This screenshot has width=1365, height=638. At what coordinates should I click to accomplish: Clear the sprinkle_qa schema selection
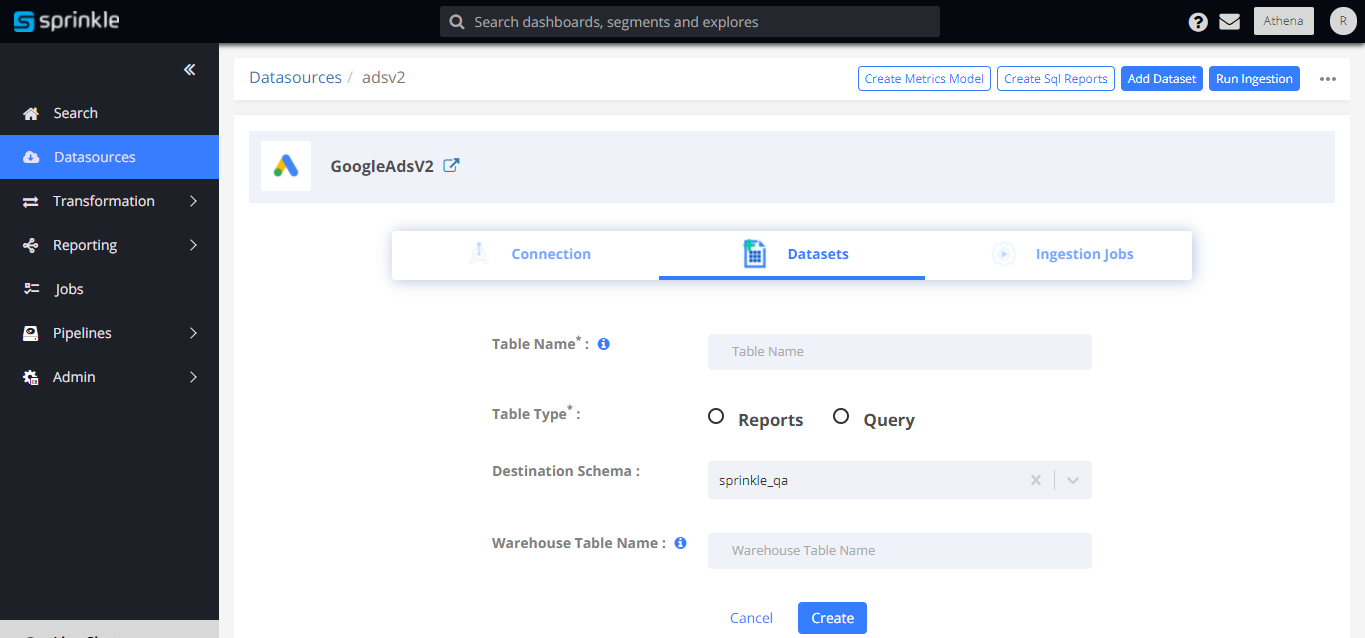click(1036, 480)
